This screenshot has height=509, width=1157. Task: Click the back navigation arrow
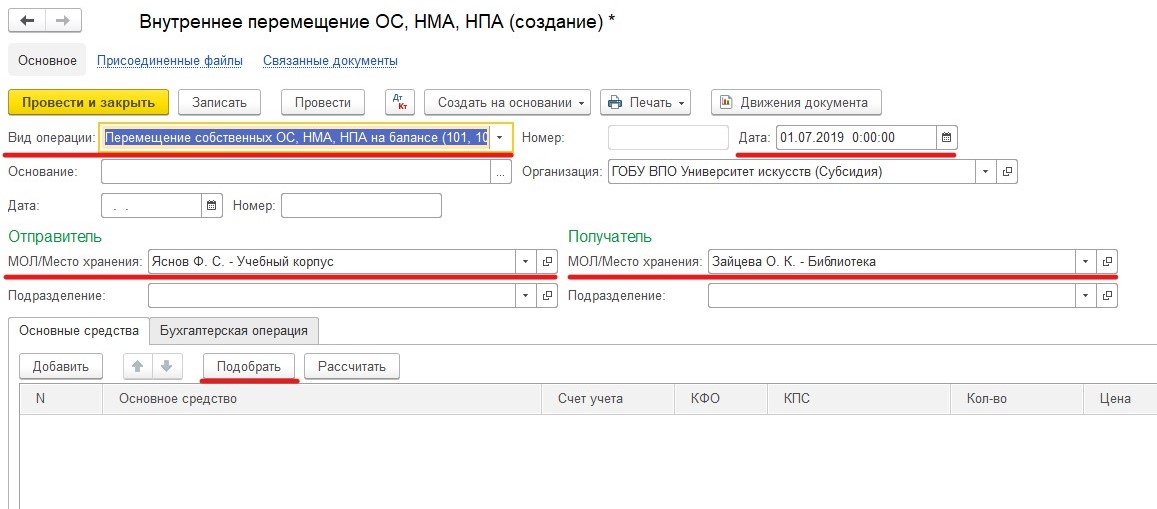point(28,21)
